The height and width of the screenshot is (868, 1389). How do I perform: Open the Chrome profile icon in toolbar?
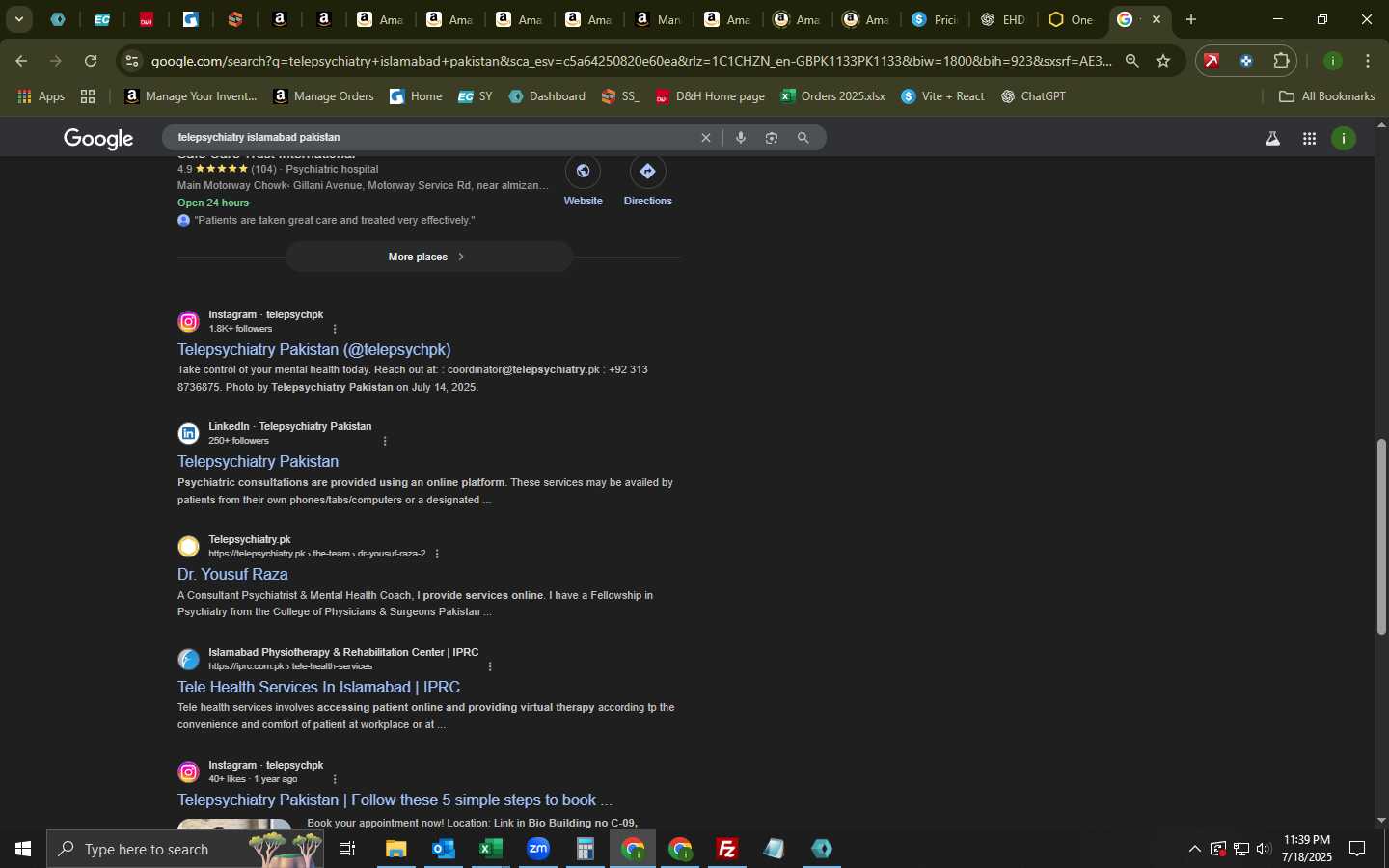click(x=1333, y=61)
